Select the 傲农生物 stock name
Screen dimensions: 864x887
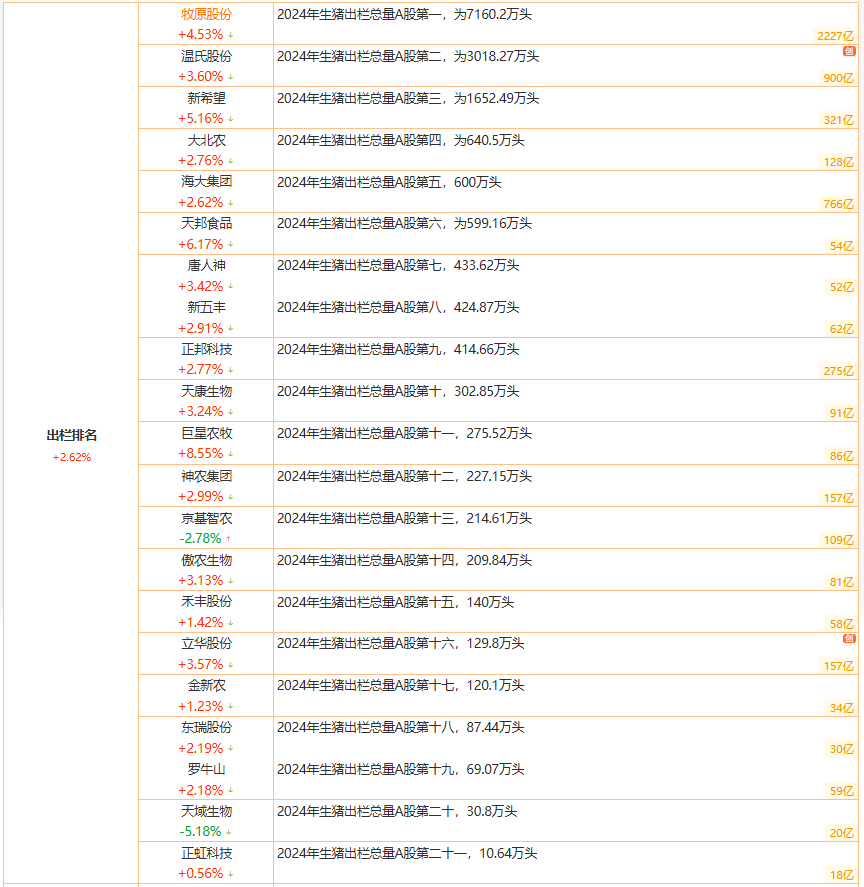pos(207,560)
